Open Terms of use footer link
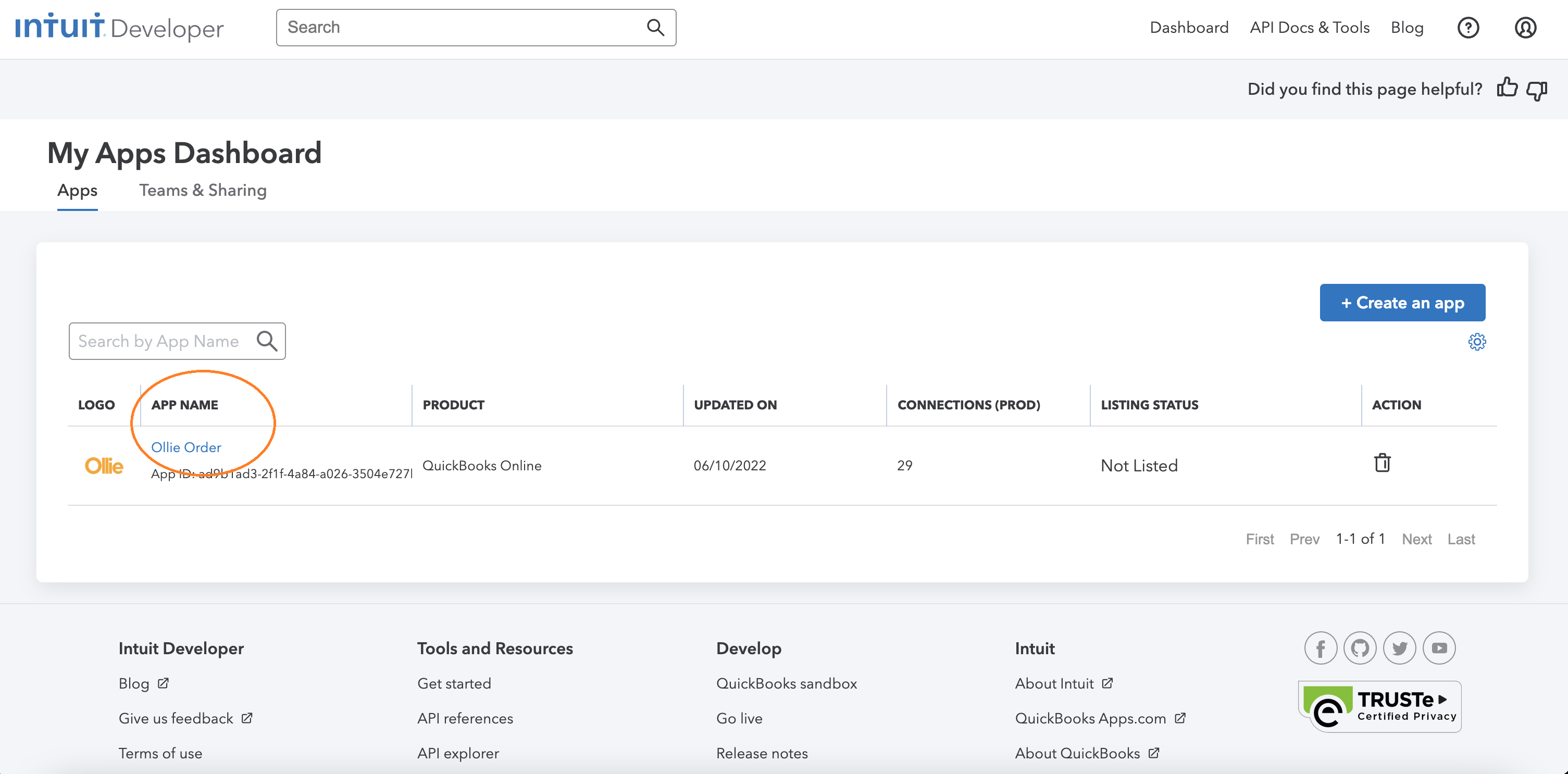Viewport: 1568px width, 774px height. [x=160, y=753]
